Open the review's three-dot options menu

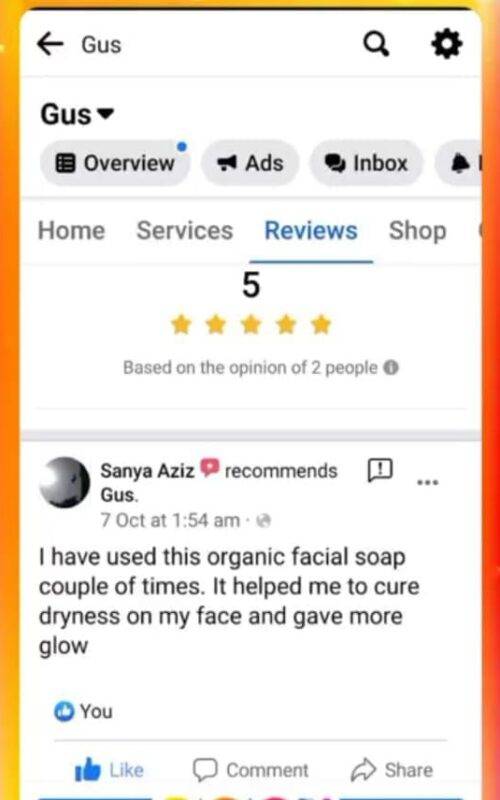(x=428, y=482)
